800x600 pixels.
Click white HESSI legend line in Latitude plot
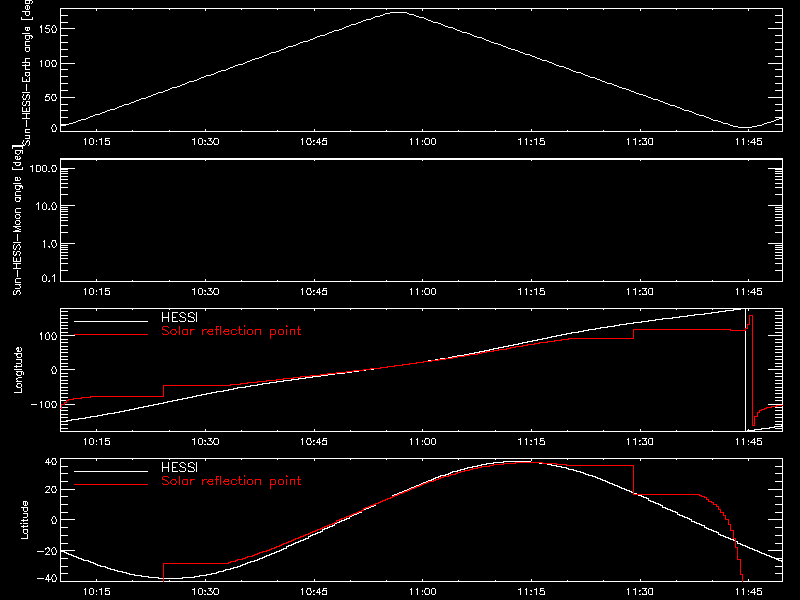pyautogui.click(x=111, y=471)
